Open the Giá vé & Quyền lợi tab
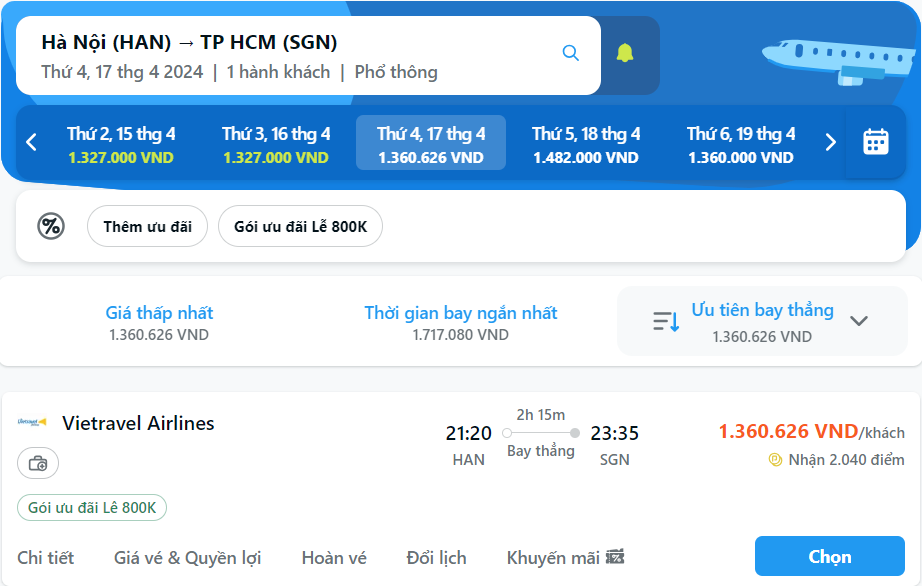The height and width of the screenshot is (586, 922). coord(187,557)
